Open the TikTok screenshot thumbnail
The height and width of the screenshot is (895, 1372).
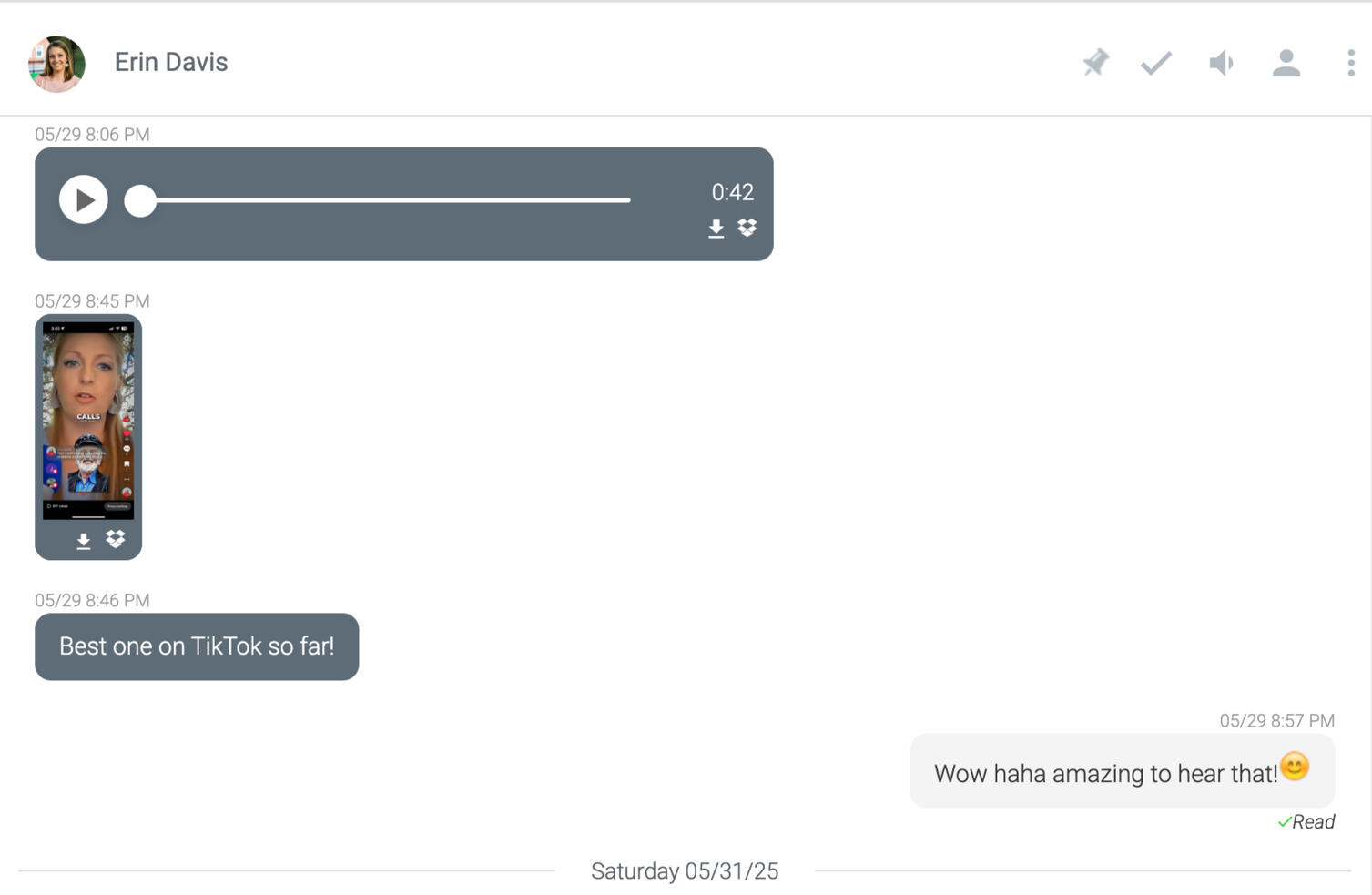coord(88,421)
